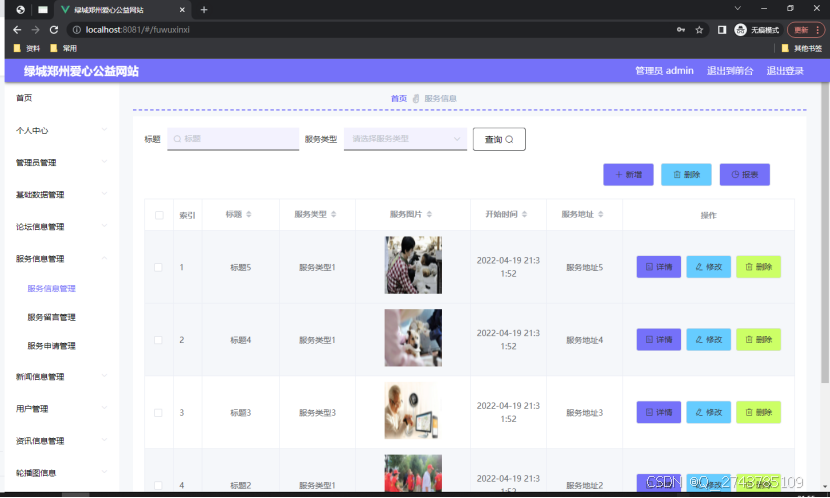This screenshot has height=498, width=830.
Task: Click 退出登录 in the header
Action: pos(785,70)
